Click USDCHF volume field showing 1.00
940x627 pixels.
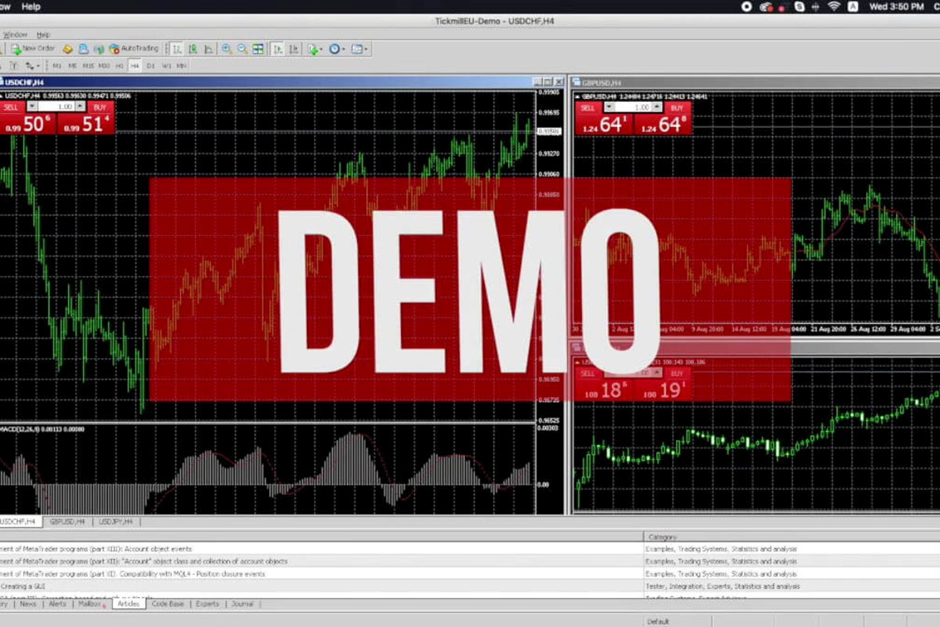click(x=56, y=107)
